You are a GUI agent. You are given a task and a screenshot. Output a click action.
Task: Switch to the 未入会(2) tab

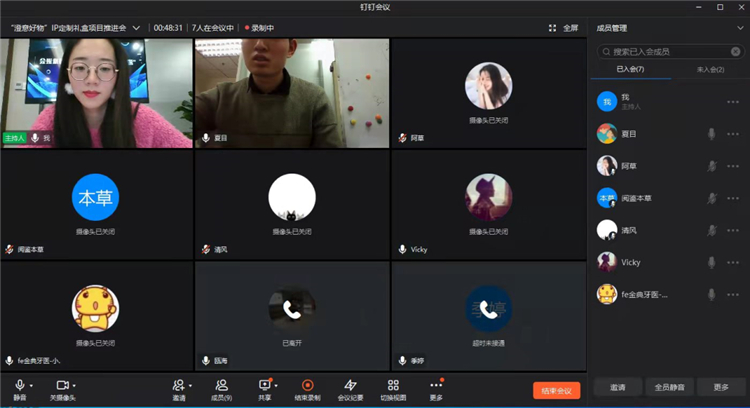pyautogui.click(x=710, y=70)
